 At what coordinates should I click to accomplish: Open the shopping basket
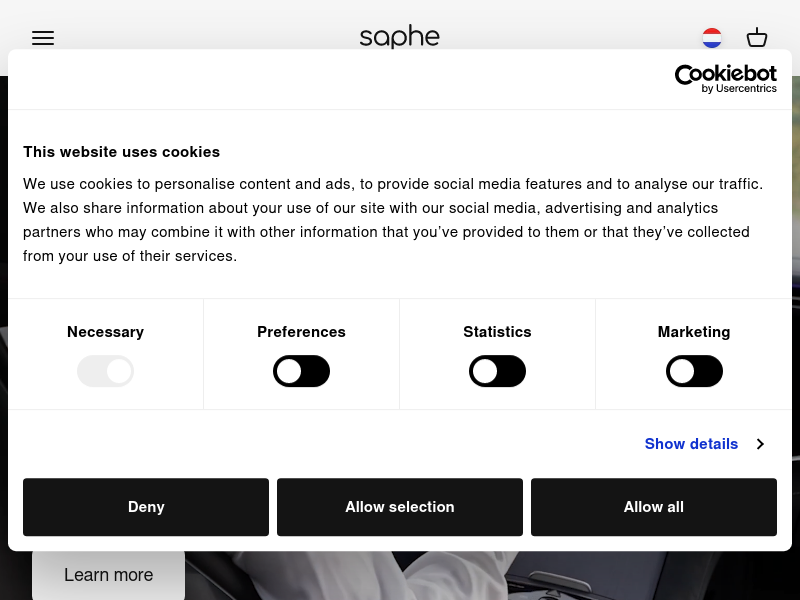[x=757, y=37]
